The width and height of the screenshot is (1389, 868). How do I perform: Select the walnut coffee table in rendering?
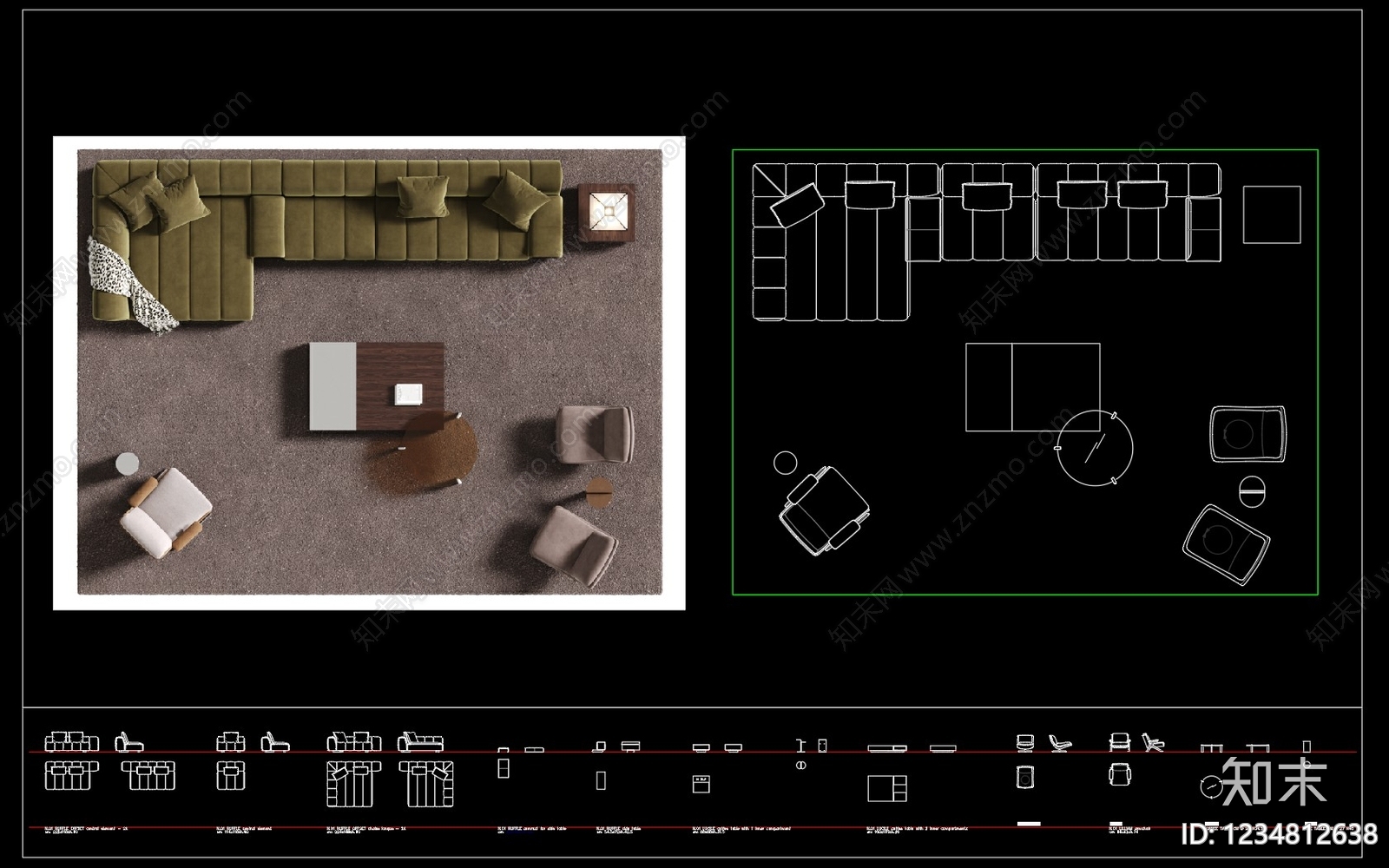coord(377,387)
